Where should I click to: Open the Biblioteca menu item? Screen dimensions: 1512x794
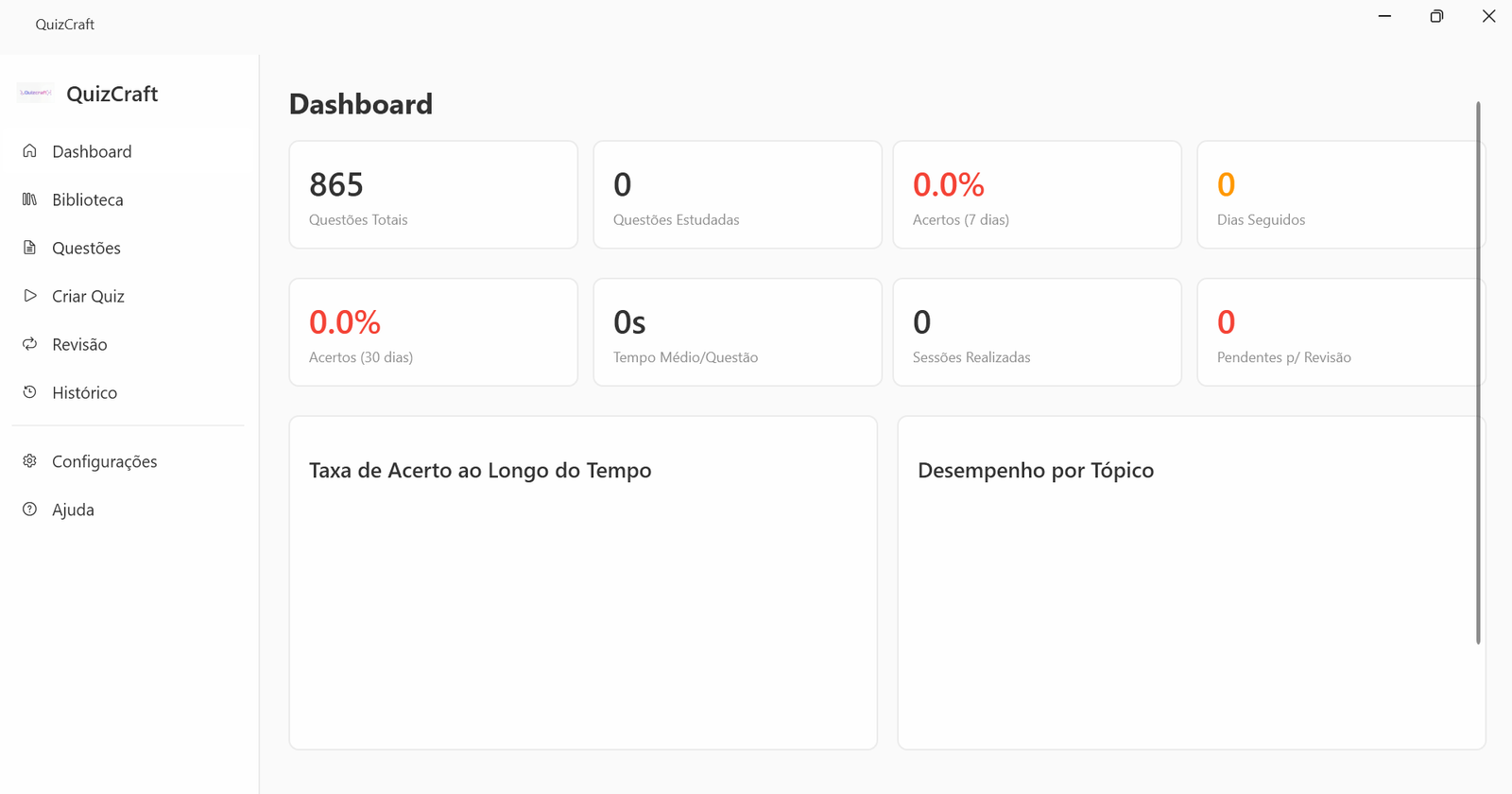point(88,199)
